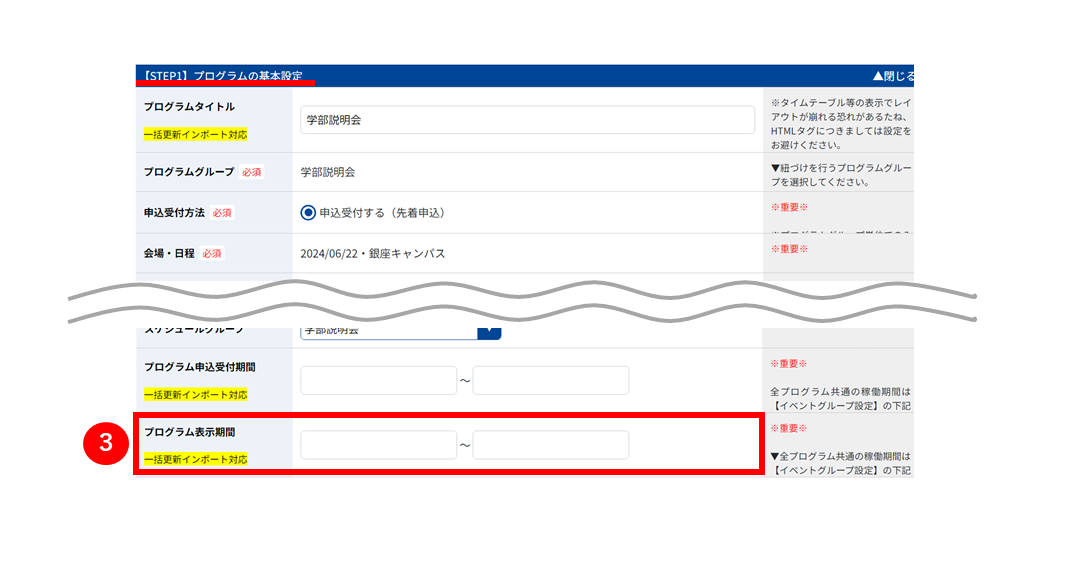Click the 【STEP1】プログラムの基本設定 header title

[x=223, y=76]
